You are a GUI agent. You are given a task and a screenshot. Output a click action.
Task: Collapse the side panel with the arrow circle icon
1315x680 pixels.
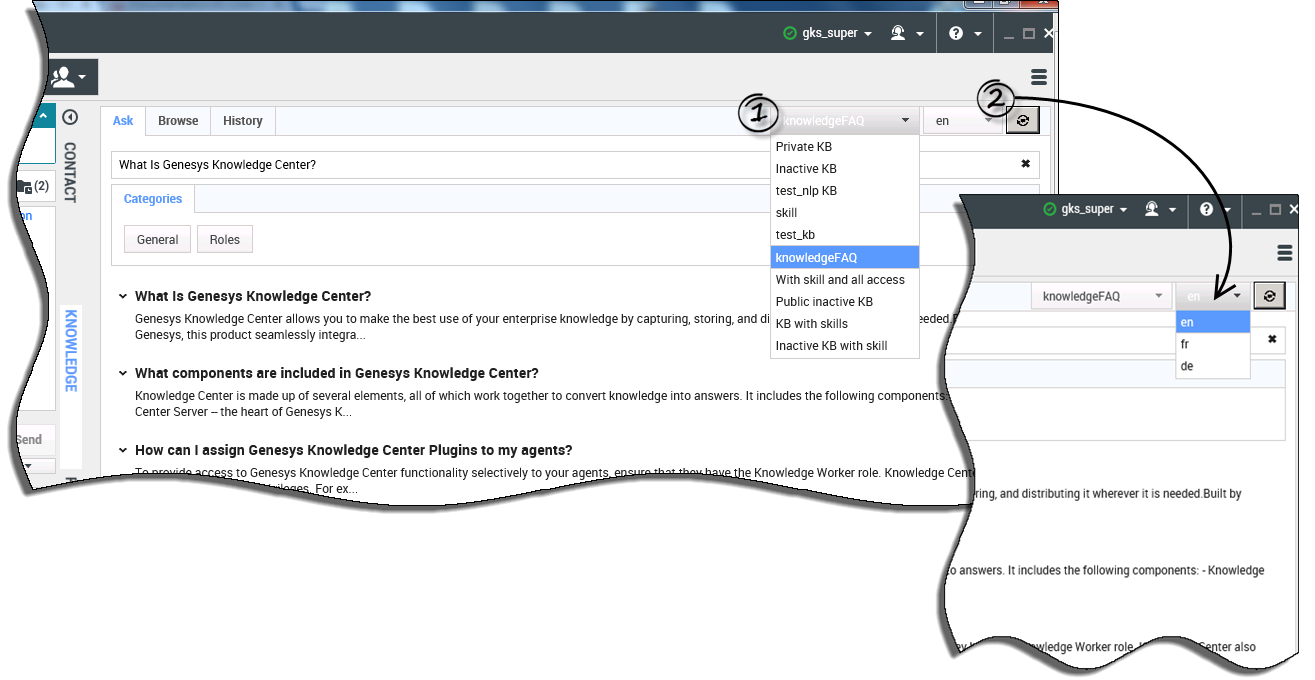point(70,118)
